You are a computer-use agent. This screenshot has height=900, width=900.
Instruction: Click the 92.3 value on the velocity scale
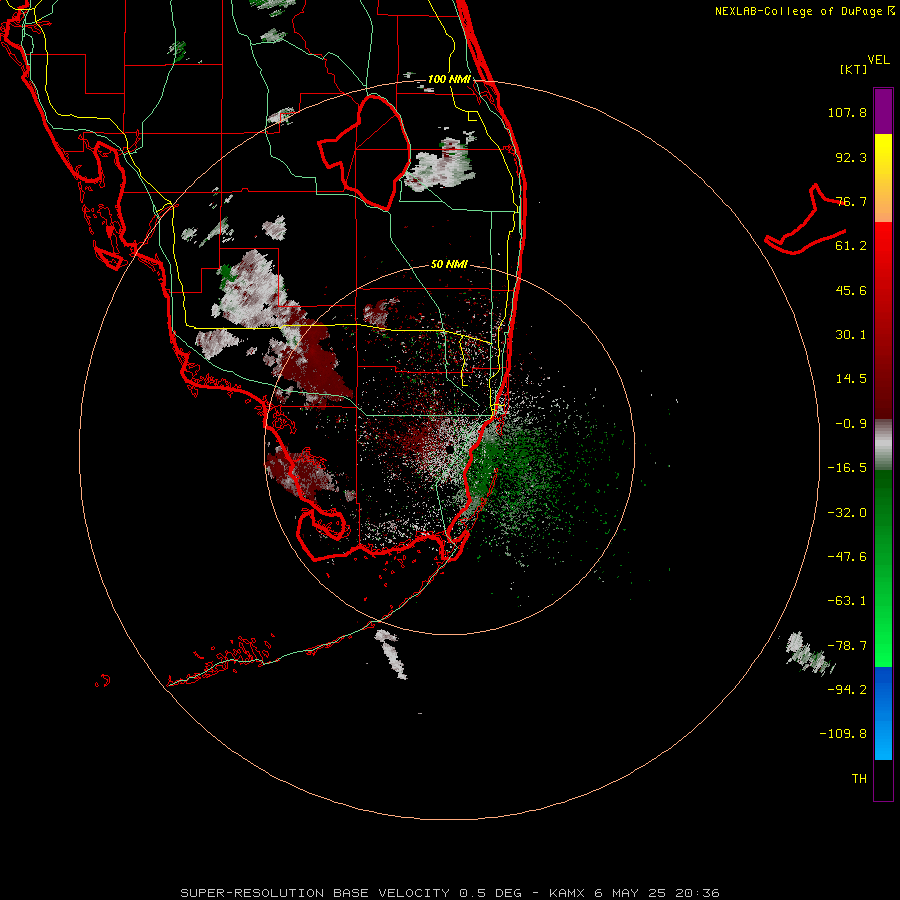point(851,157)
